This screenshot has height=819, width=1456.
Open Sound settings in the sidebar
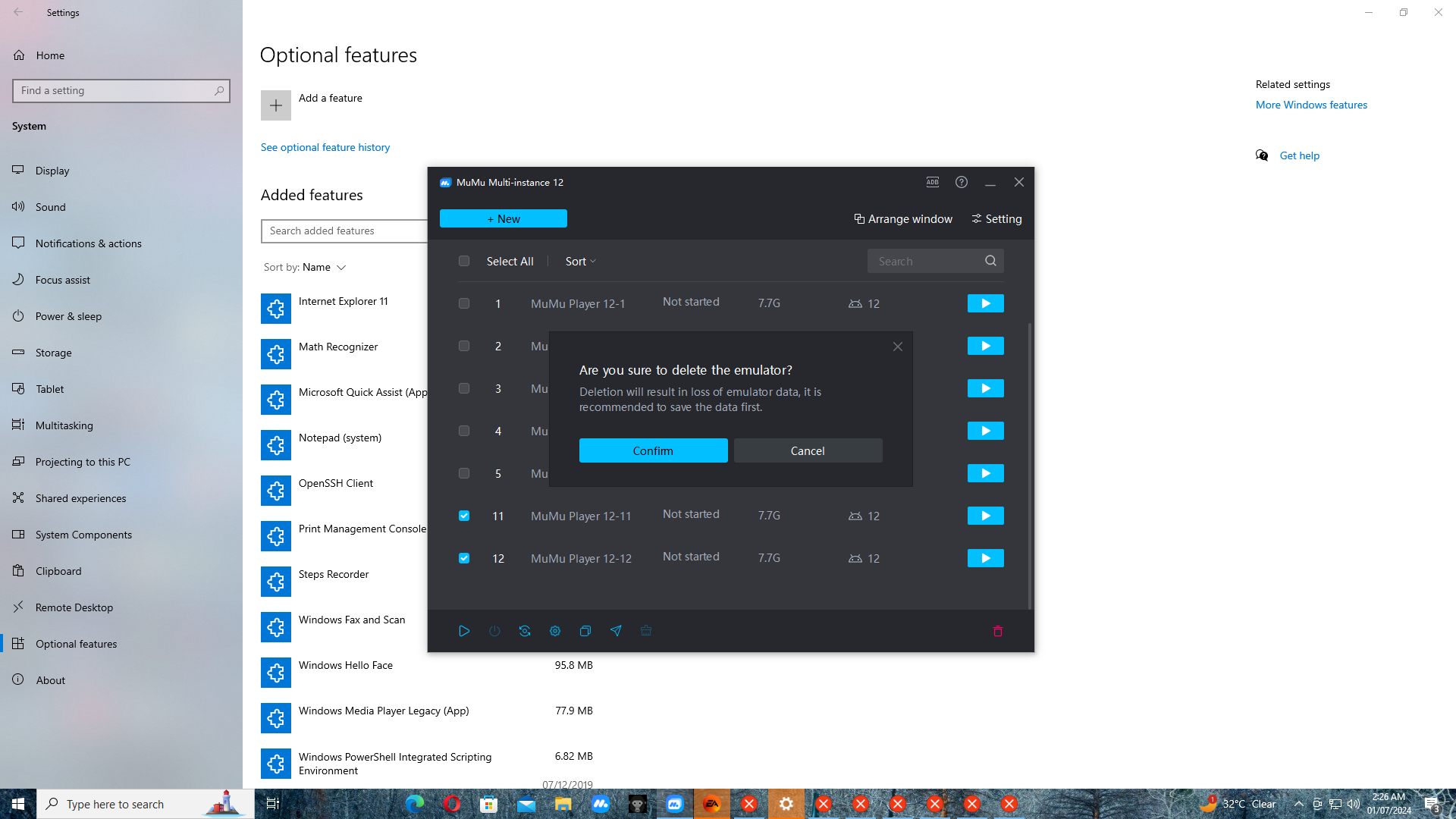[x=121, y=207]
